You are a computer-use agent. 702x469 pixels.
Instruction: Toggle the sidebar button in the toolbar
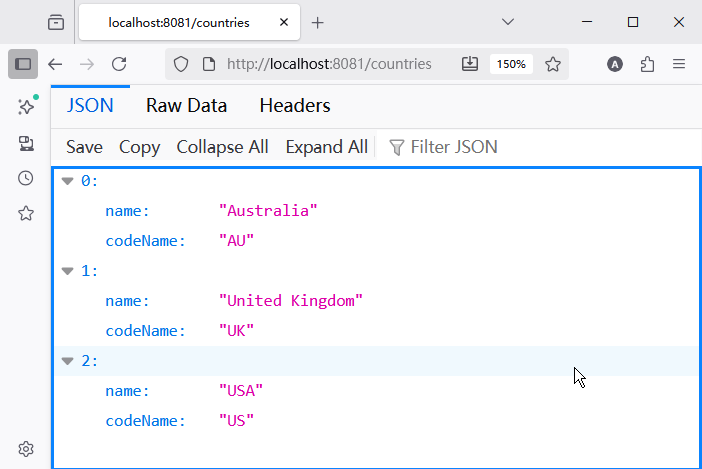[23, 64]
